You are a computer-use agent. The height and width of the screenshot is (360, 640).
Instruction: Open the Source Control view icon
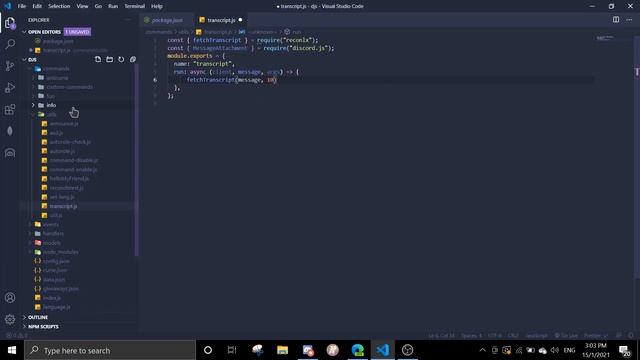10,66
